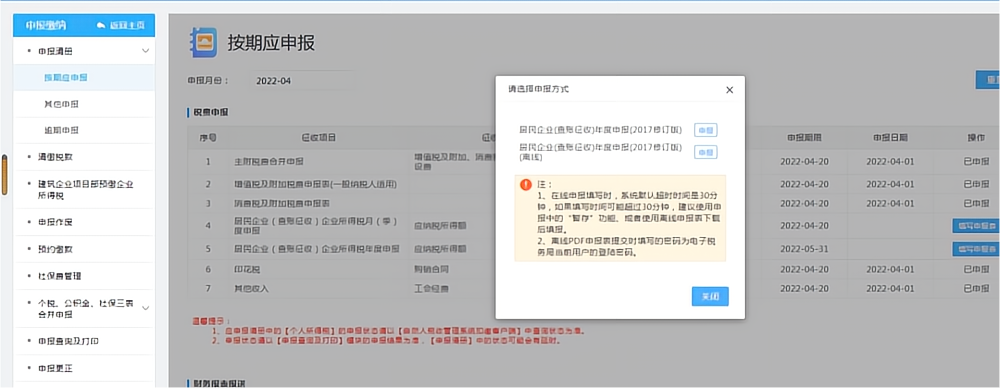
Task: Click the blue 关闭 button in dialog
Action: click(x=710, y=297)
